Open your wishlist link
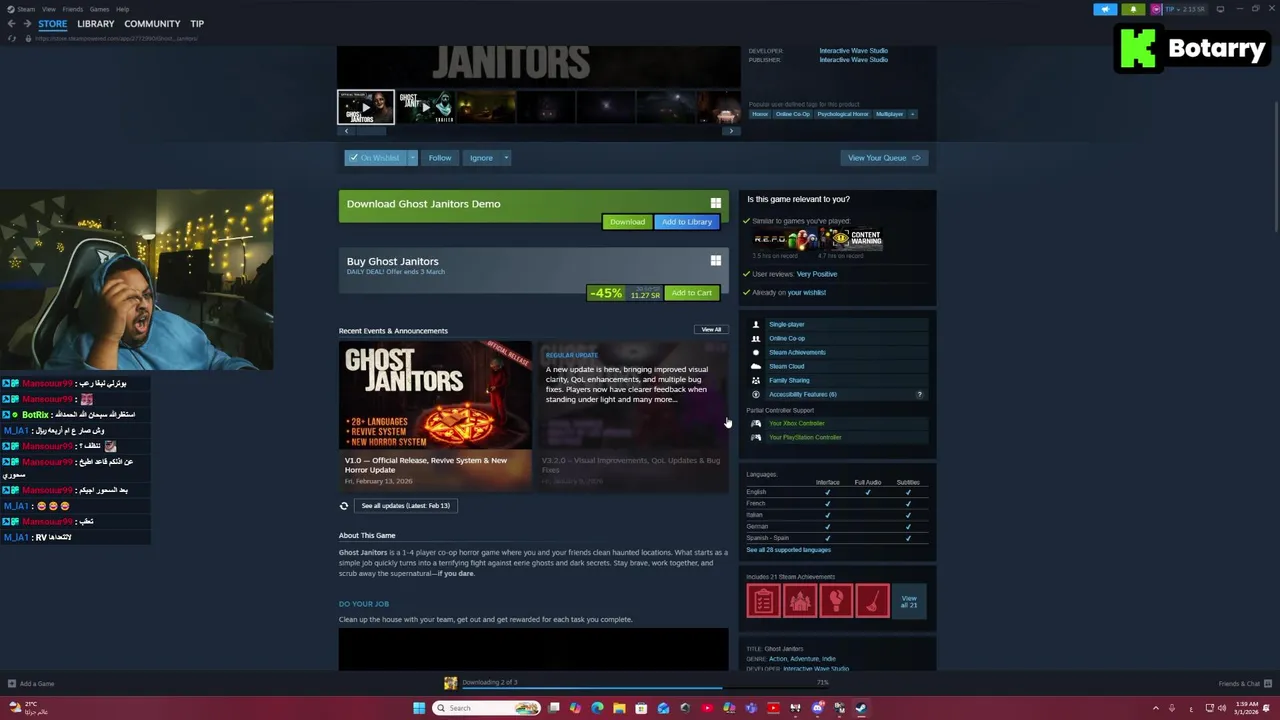1280x720 pixels. [x=807, y=293]
